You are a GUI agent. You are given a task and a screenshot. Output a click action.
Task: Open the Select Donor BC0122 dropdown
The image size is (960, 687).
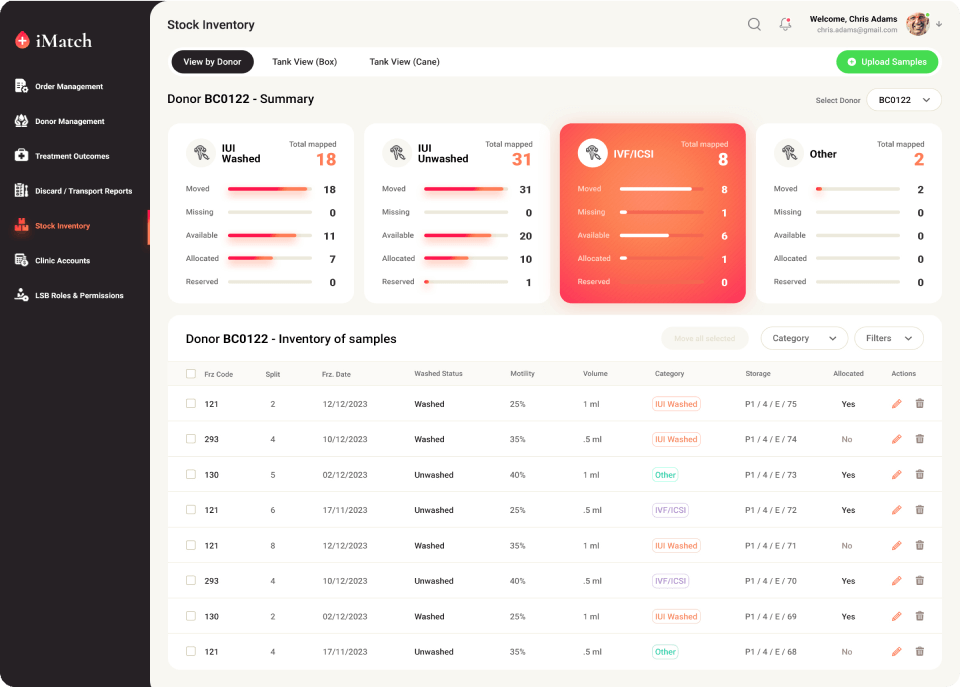click(904, 100)
